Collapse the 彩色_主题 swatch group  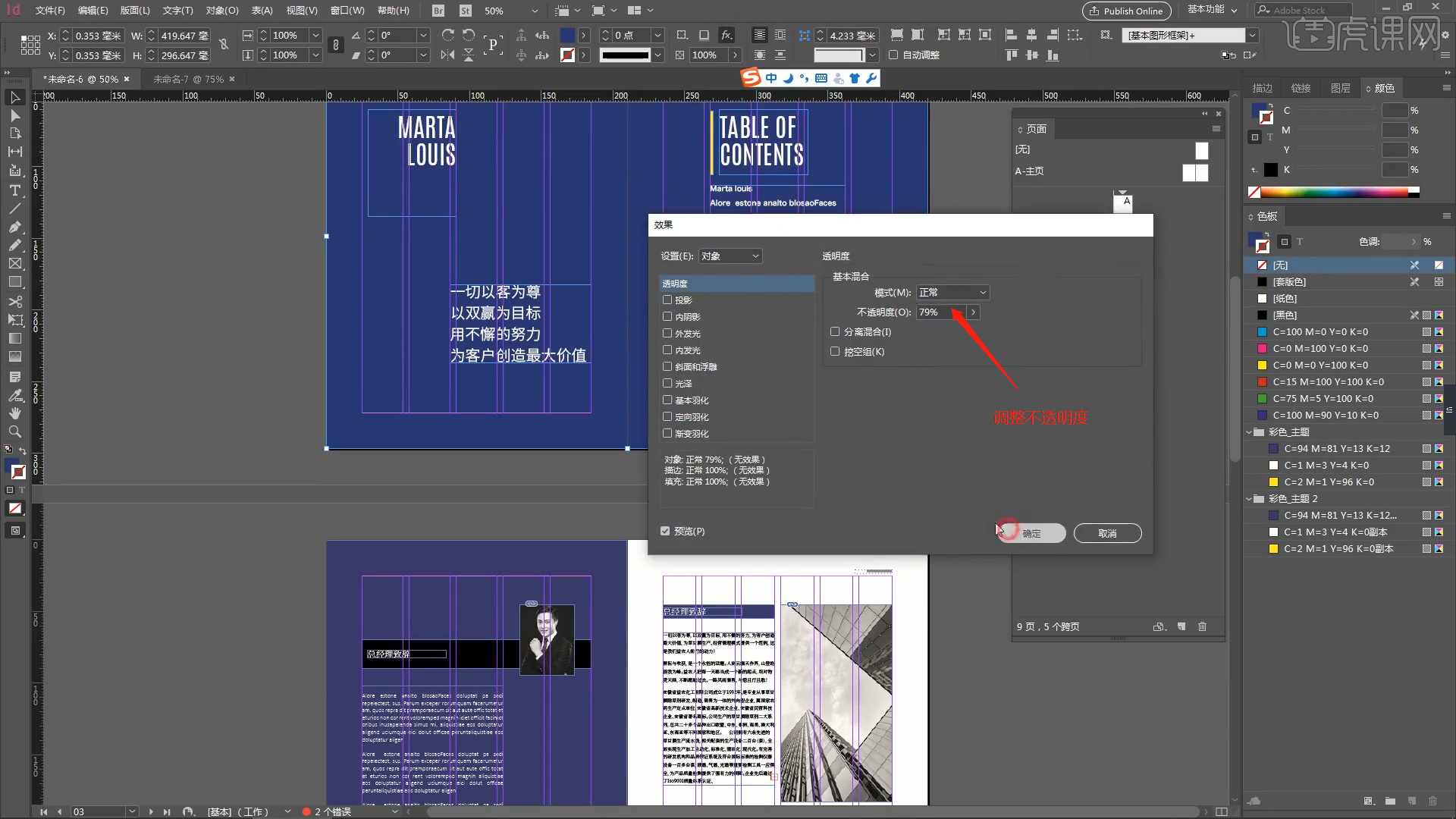(x=1249, y=431)
